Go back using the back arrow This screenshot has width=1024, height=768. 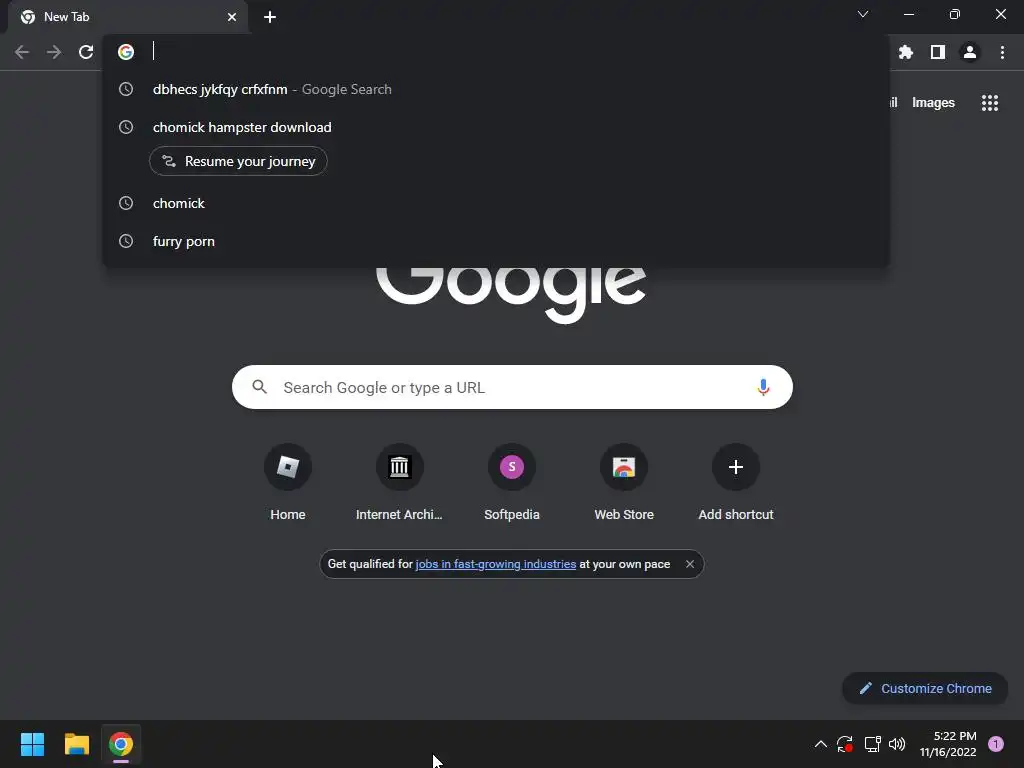click(x=22, y=52)
